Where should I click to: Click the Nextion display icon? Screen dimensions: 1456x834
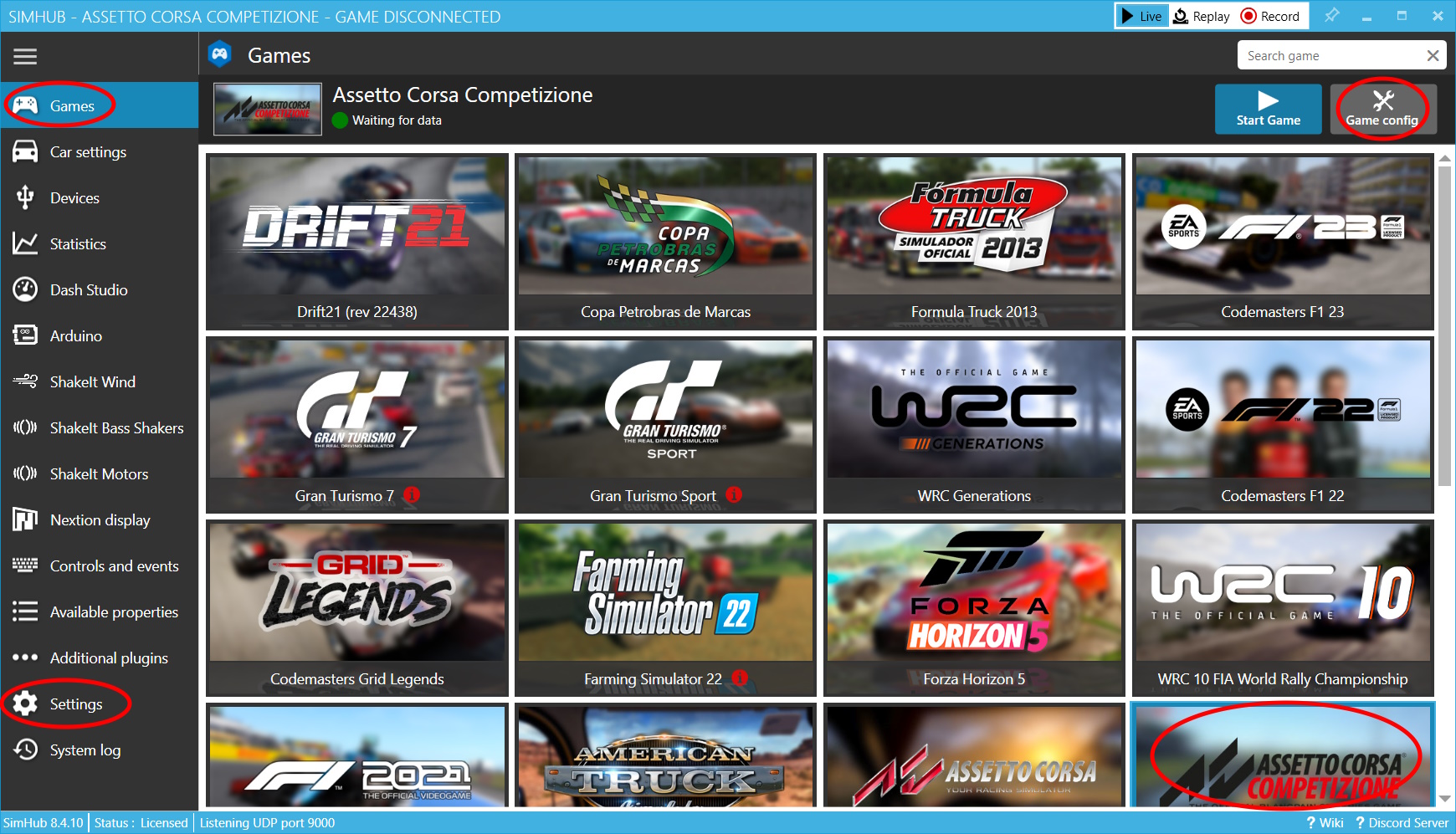(x=25, y=519)
